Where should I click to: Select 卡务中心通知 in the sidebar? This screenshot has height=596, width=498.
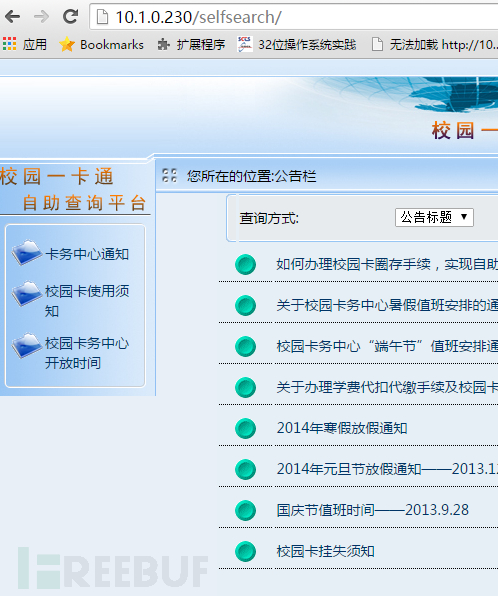pos(87,254)
